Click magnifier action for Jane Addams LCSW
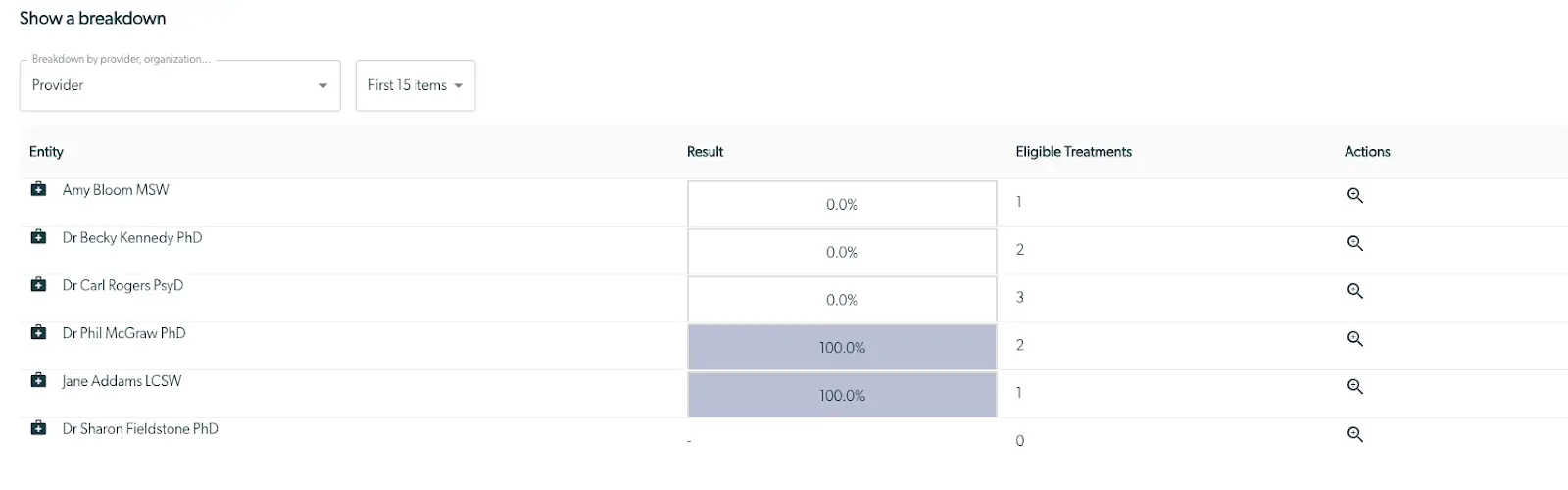This screenshot has width=1568, height=490. 1354,387
